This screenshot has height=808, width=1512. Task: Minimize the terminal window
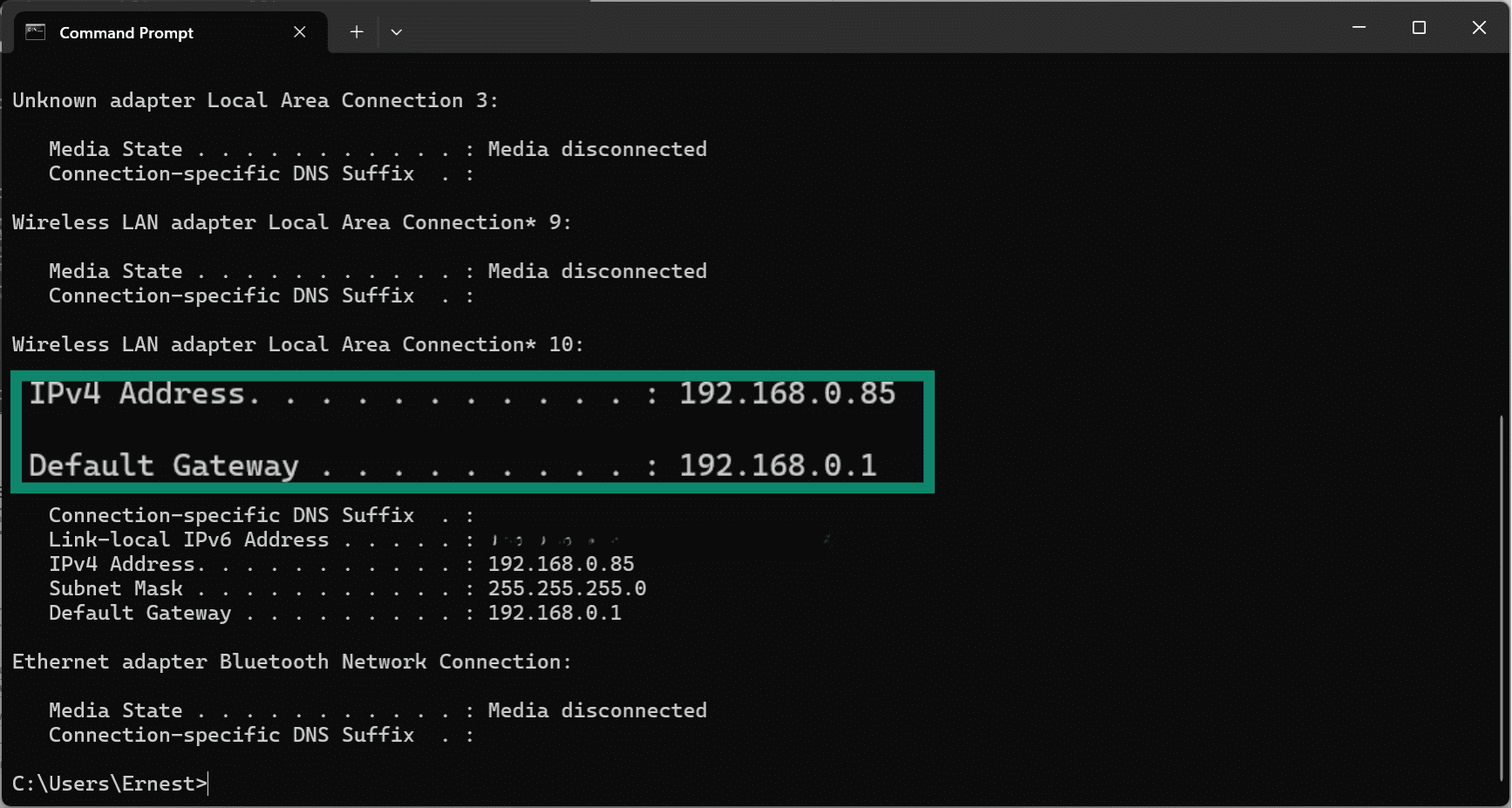[1359, 27]
